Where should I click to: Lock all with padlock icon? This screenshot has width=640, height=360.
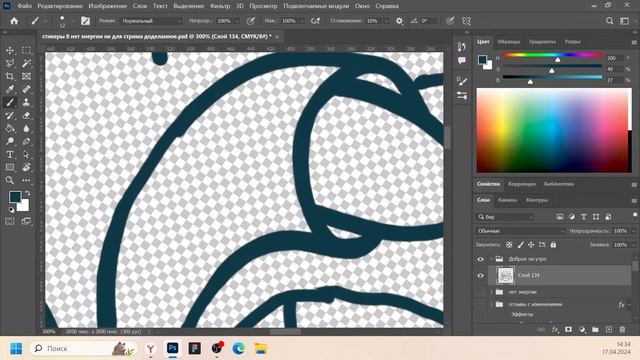click(x=553, y=245)
